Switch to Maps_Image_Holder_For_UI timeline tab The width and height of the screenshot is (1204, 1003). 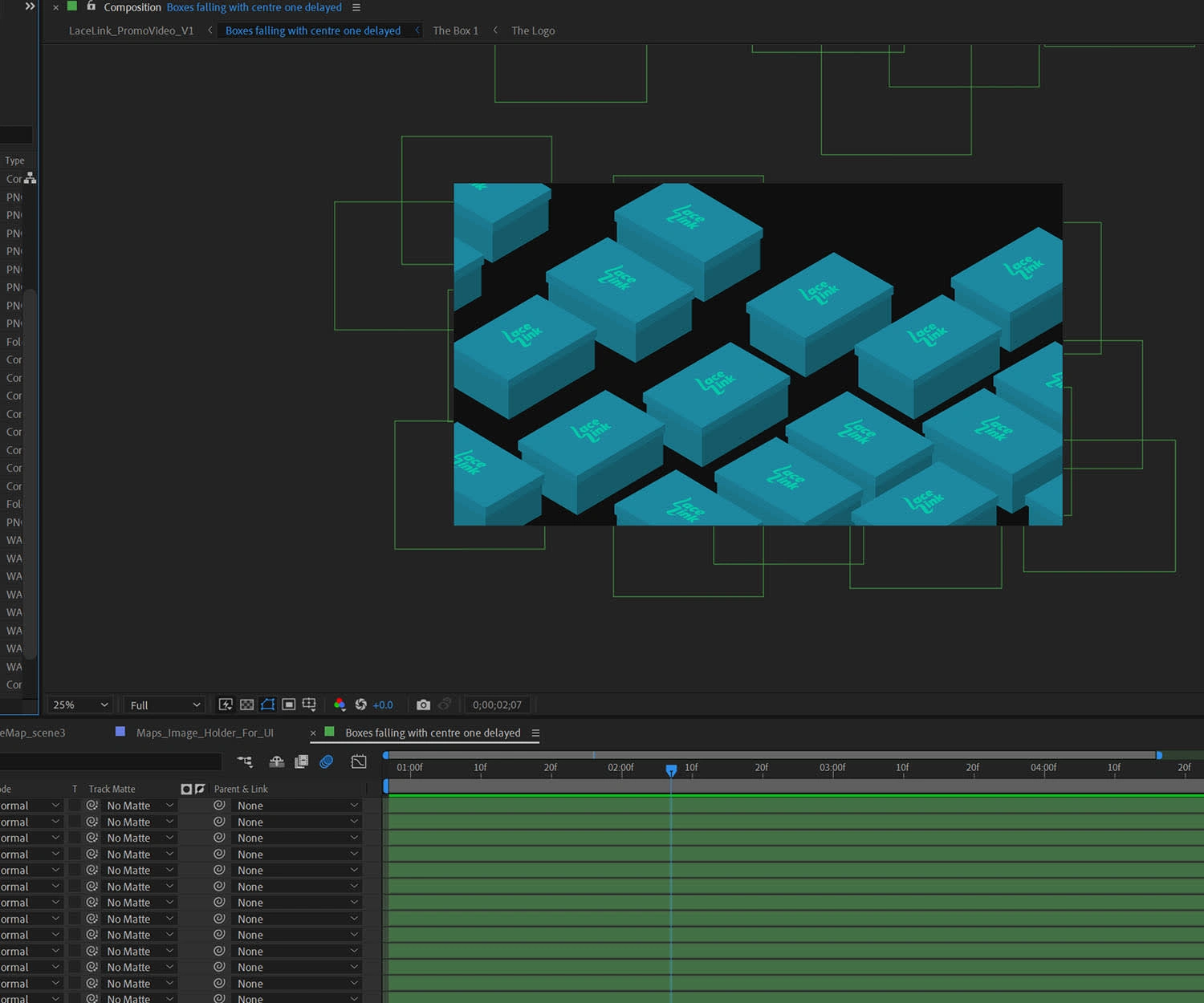coord(205,733)
